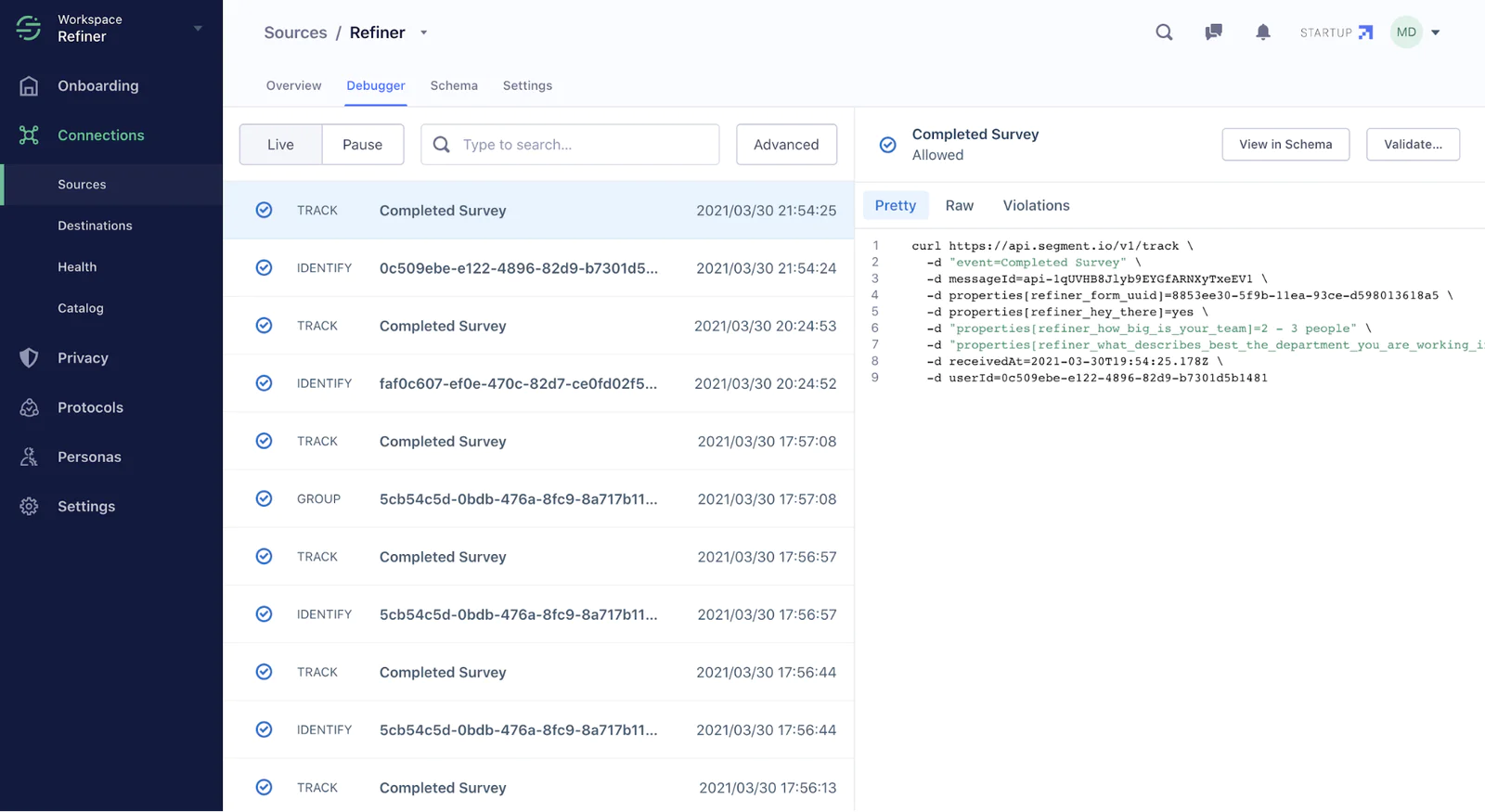Open the Schema tab

(x=454, y=85)
